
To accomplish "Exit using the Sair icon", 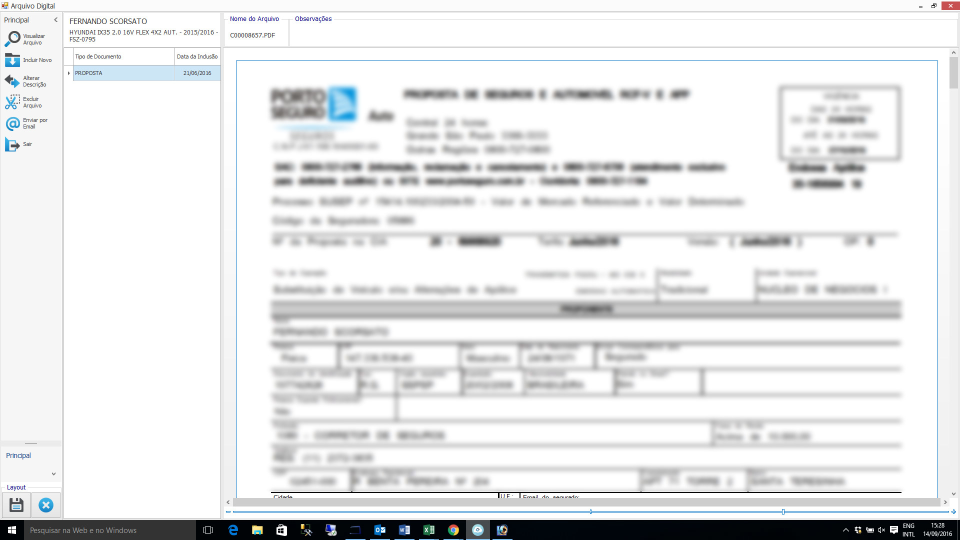I will [x=12, y=144].
